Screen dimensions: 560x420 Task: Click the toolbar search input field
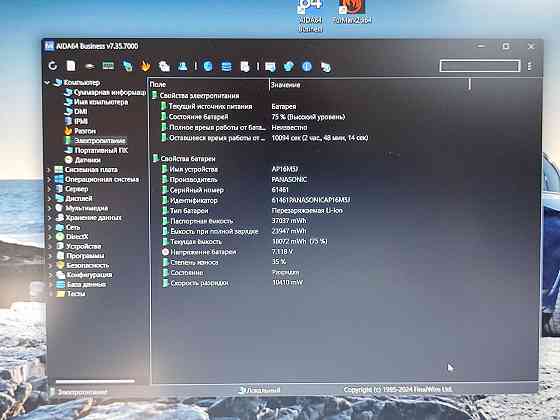(480, 66)
